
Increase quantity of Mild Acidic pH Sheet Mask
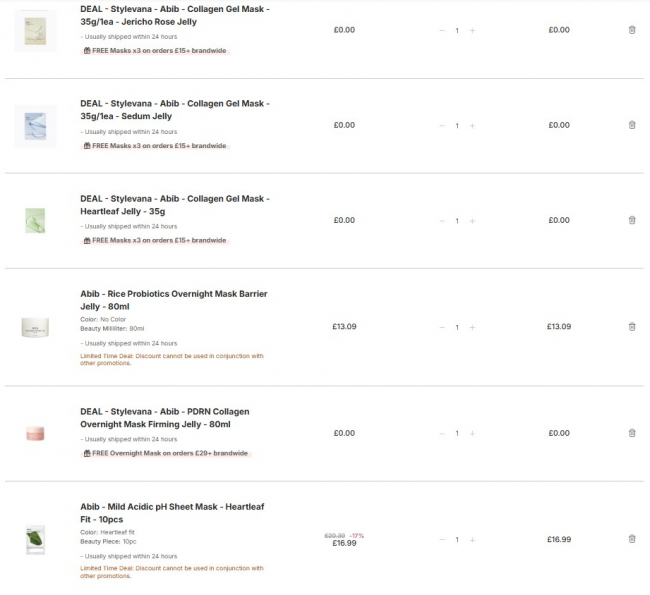472,539
